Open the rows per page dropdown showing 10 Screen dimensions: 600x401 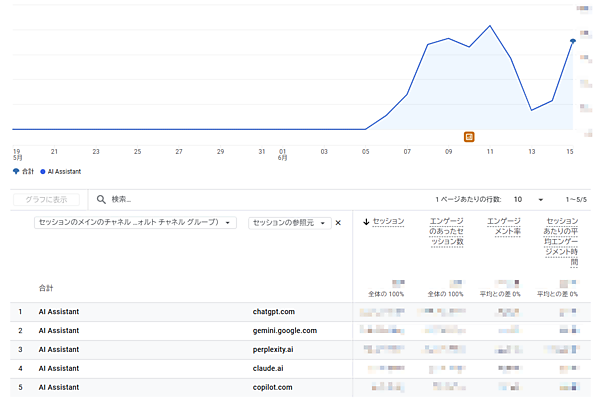coord(528,199)
